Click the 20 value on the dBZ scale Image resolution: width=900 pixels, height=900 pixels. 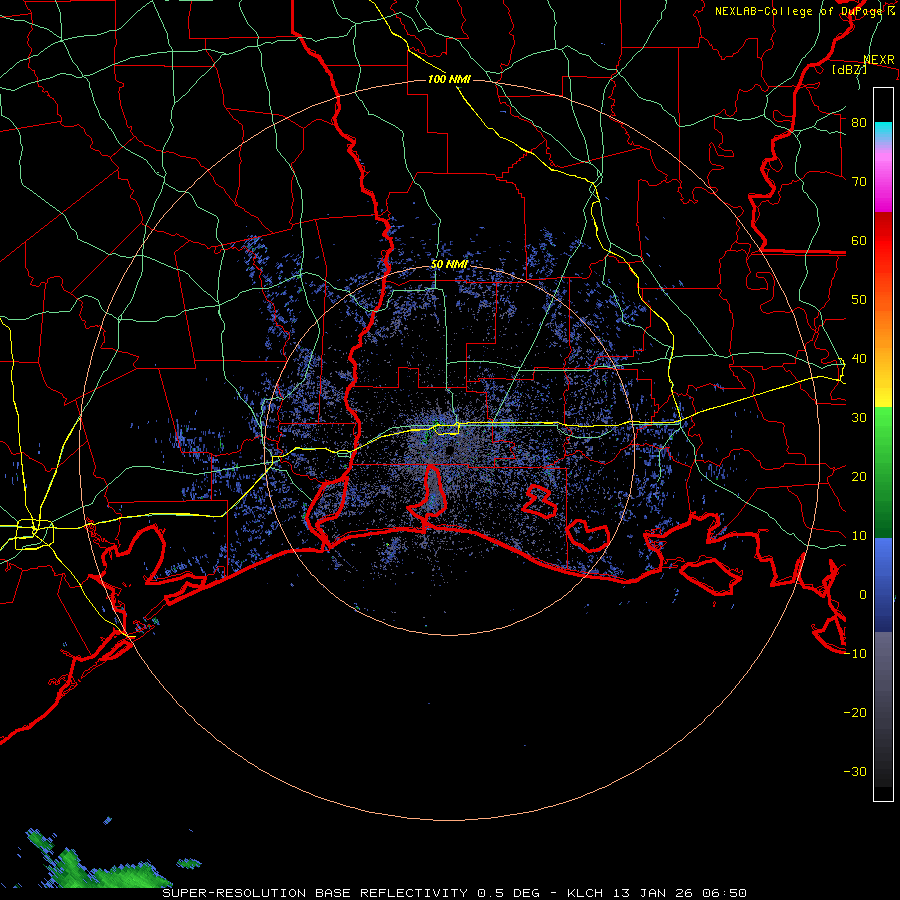click(x=859, y=477)
